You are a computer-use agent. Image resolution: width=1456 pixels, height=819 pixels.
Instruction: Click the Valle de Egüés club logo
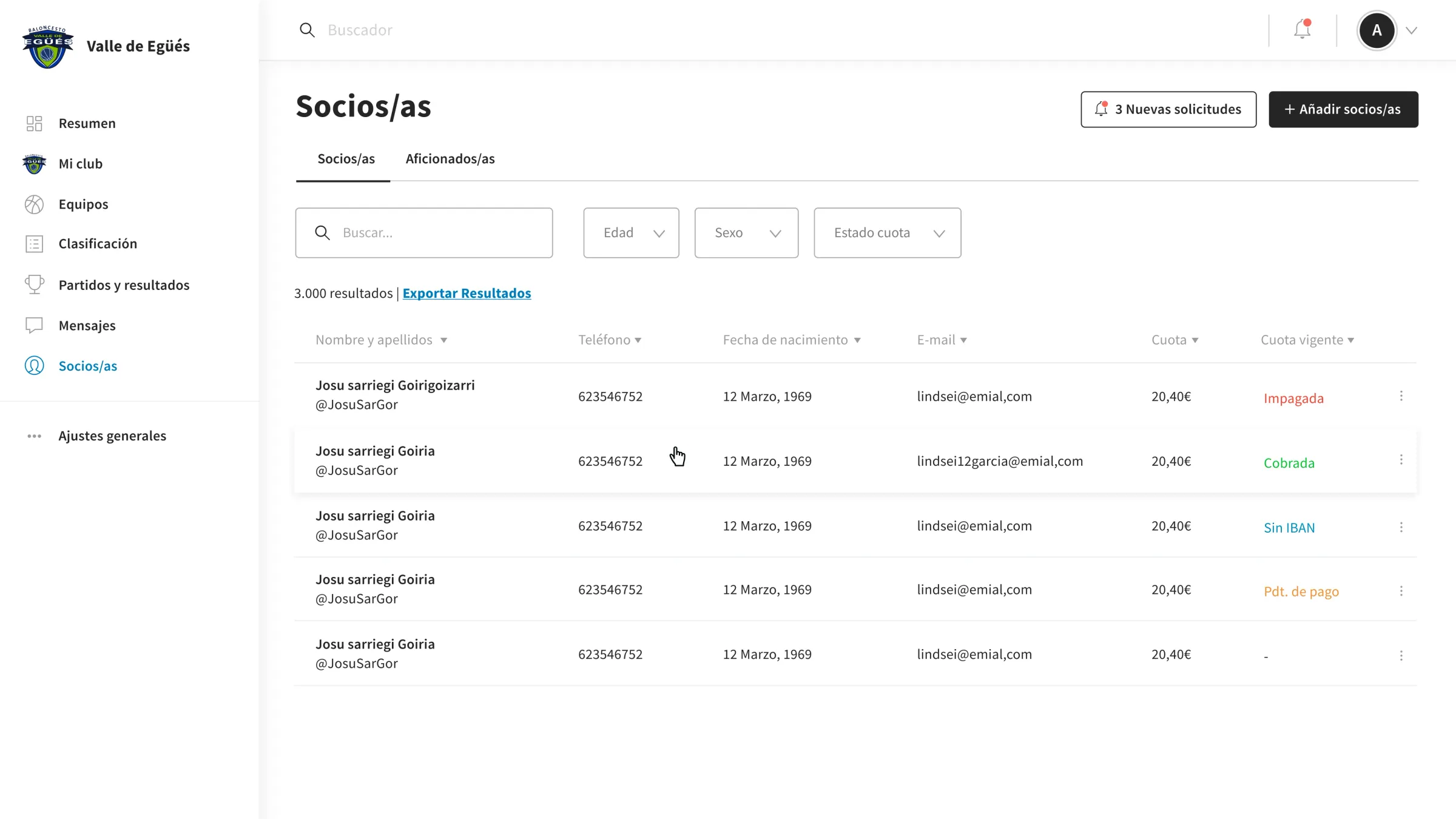pos(47,47)
